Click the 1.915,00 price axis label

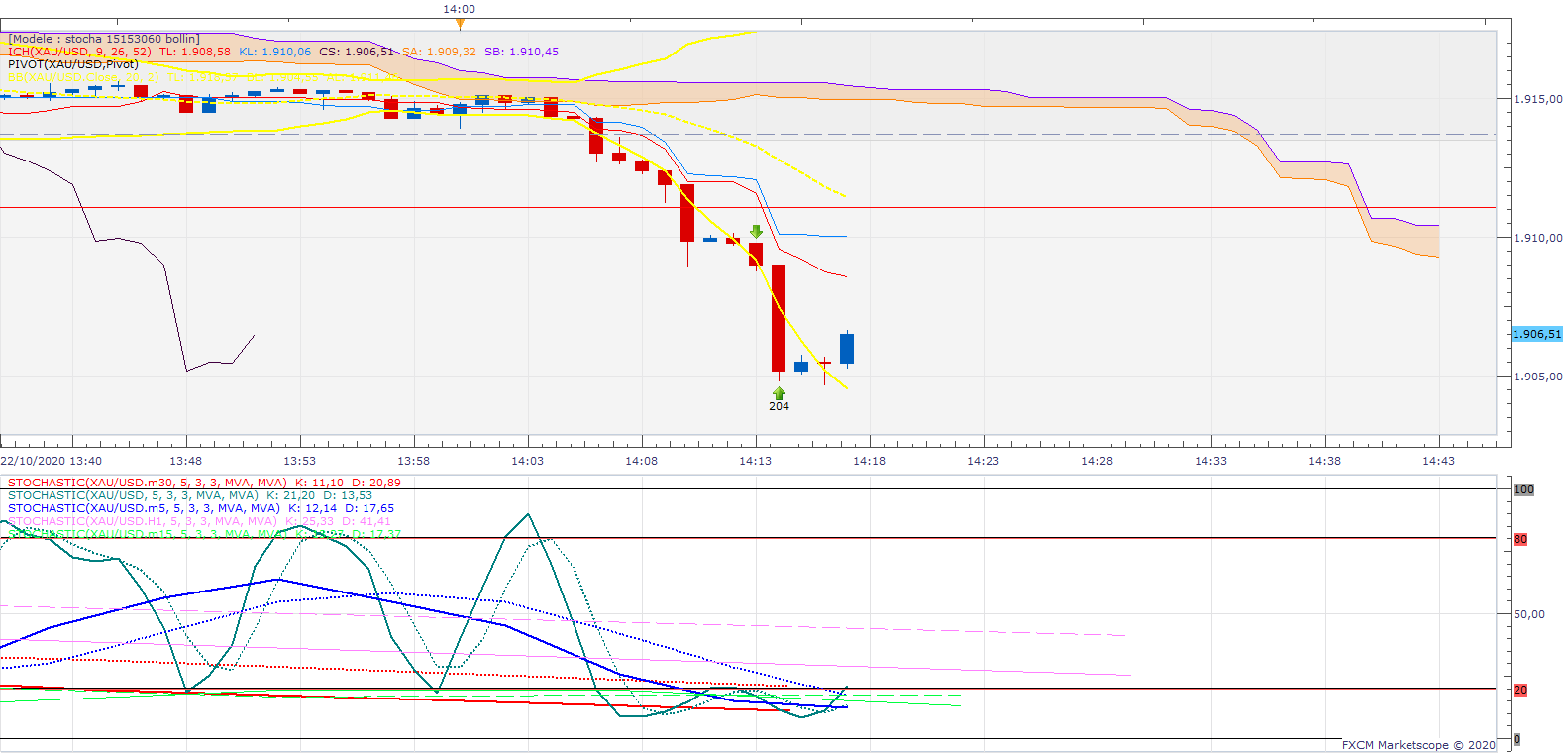pyautogui.click(x=1538, y=99)
